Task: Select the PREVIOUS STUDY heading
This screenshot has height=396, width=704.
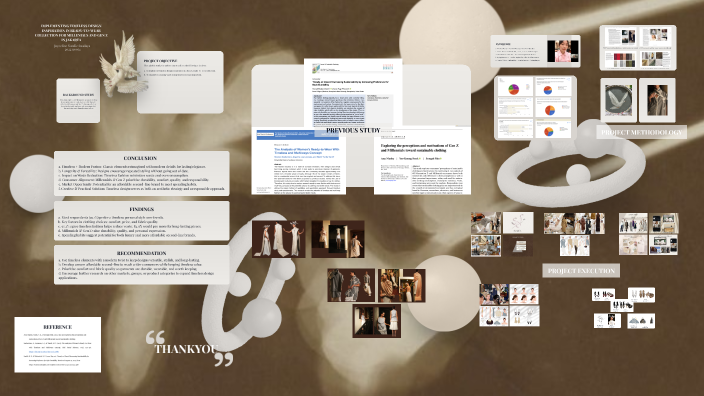Action: [x=353, y=131]
